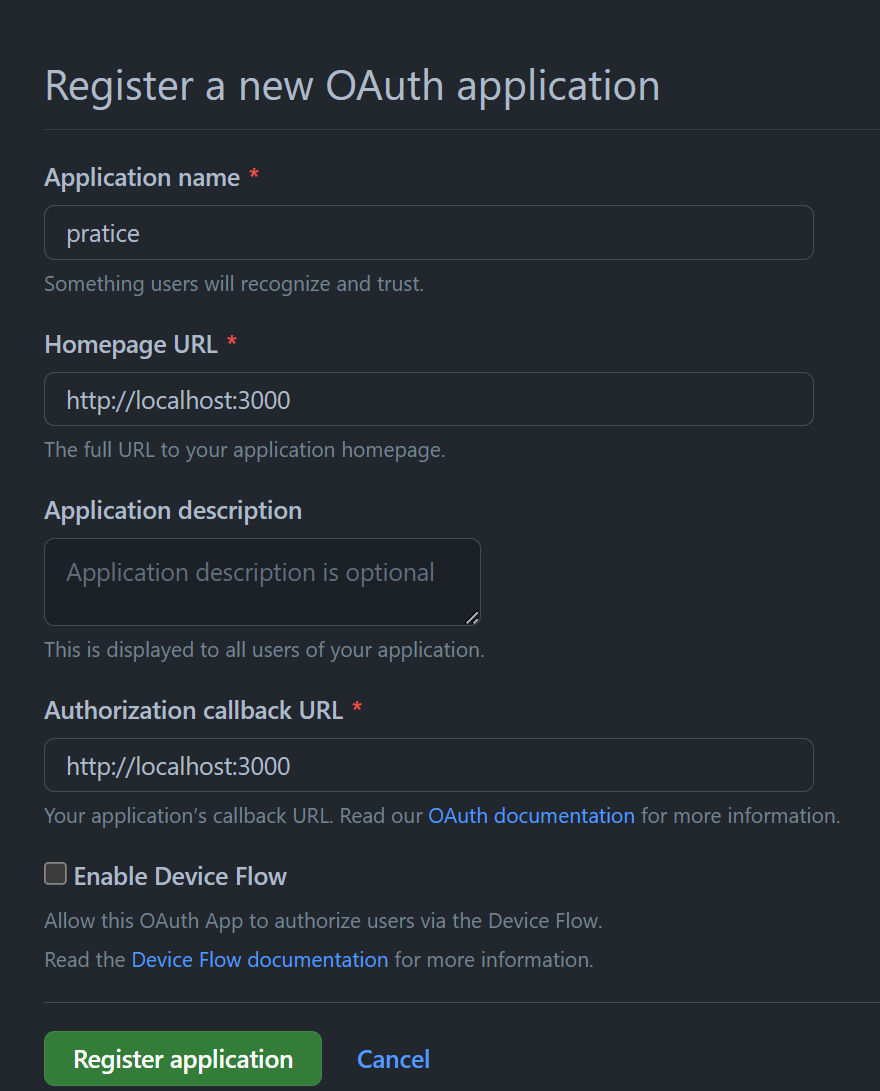880x1091 pixels.
Task: Click the red asterisk beside Homepage URL
Action: tap(232, 341)
